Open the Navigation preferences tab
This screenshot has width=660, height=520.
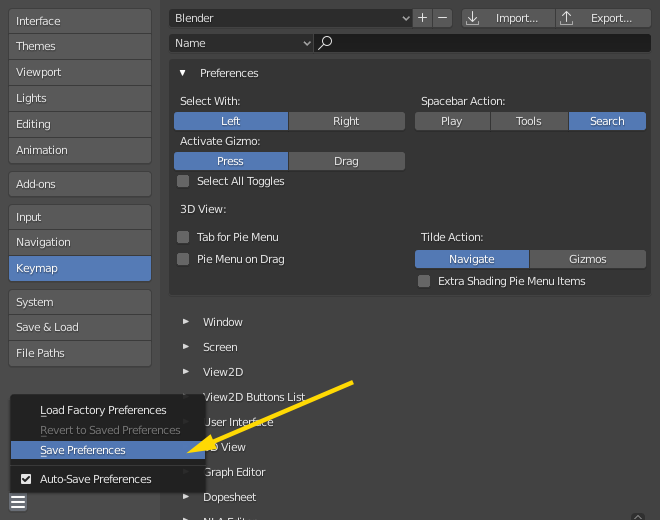tap(80, 243)
